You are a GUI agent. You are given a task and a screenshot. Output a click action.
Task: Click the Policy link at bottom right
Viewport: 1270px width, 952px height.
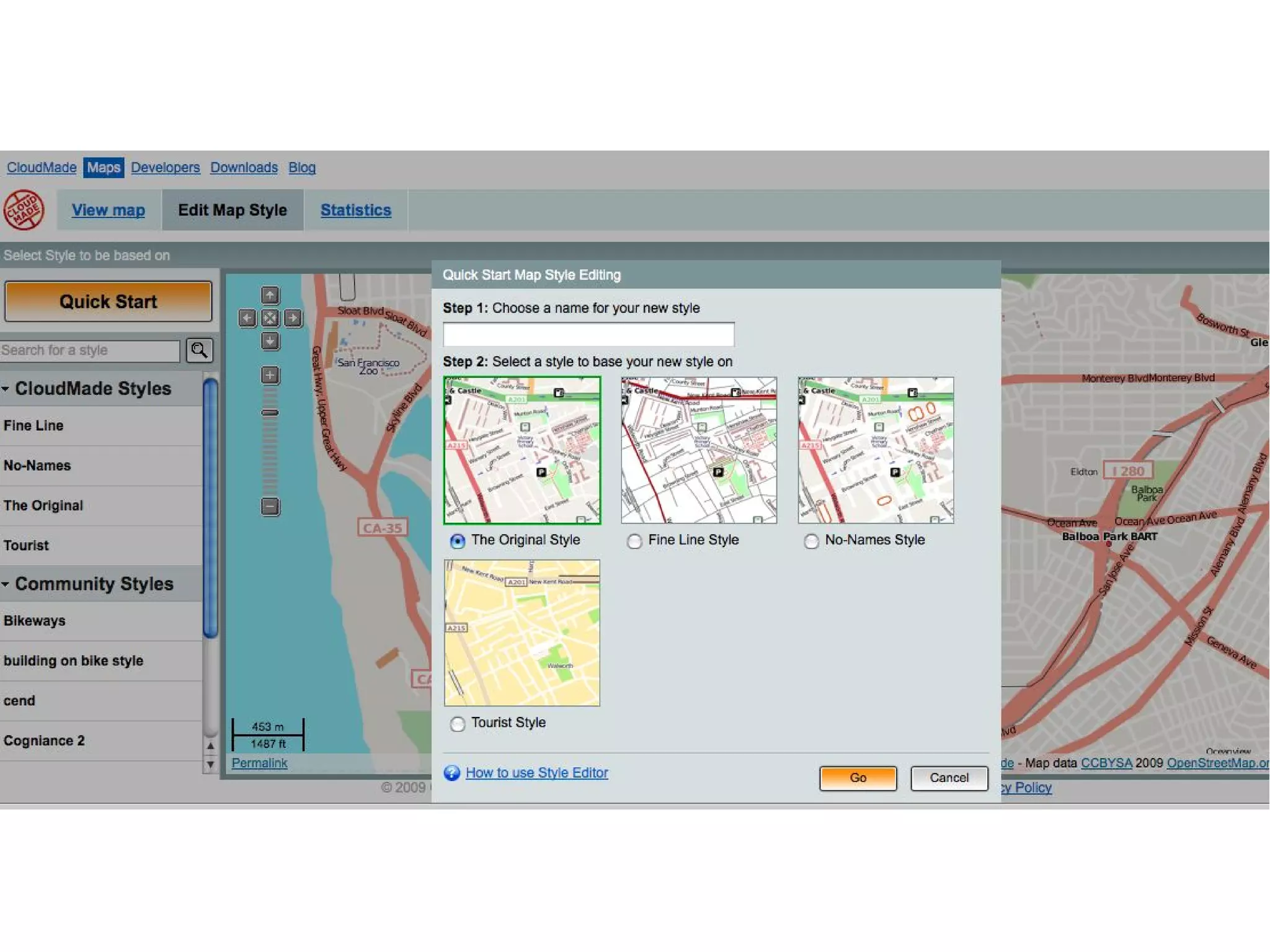[x=1027, y=788]
